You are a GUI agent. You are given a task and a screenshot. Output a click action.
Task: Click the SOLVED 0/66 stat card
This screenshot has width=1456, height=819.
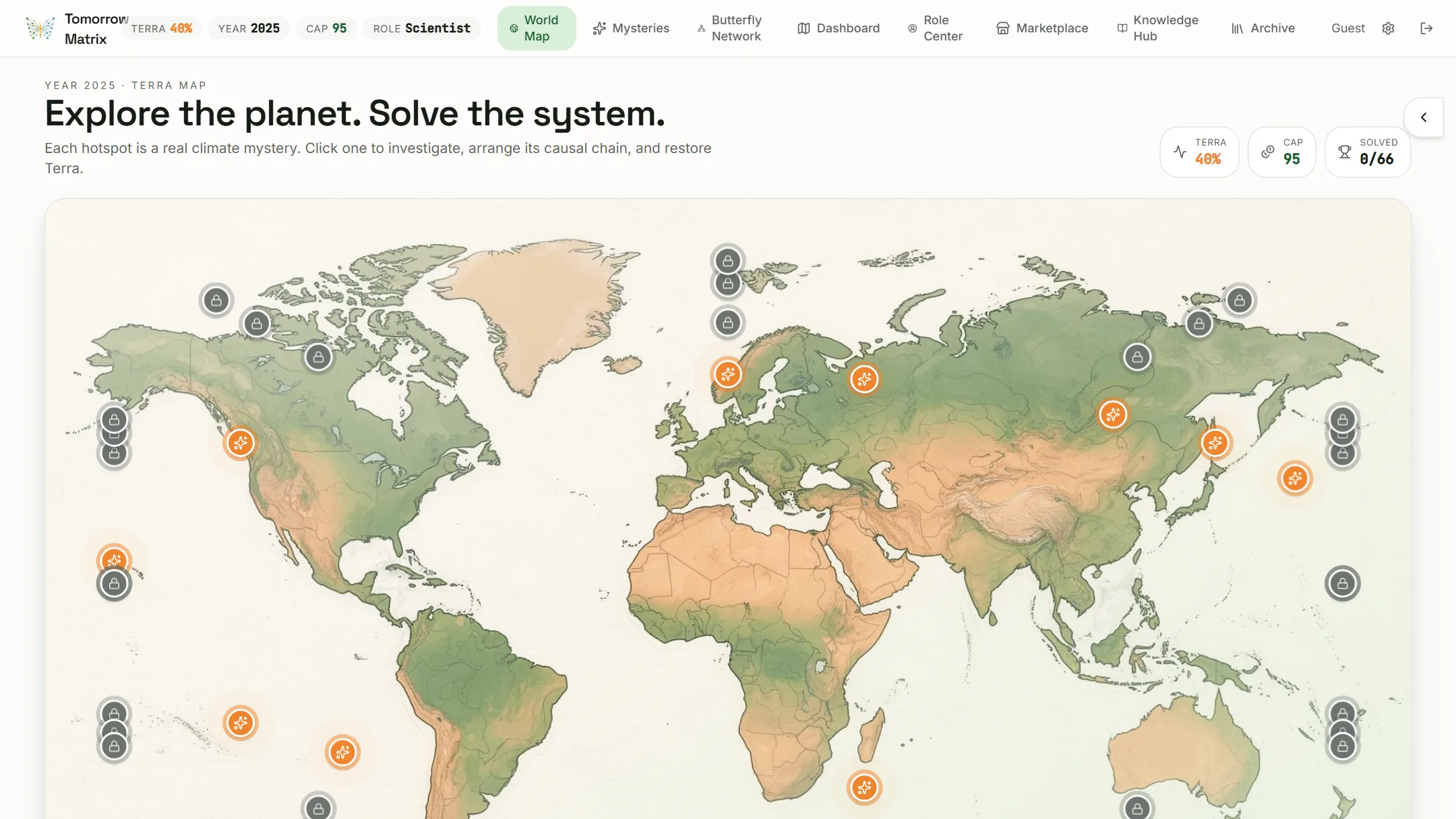click(x=1368, y=152)
